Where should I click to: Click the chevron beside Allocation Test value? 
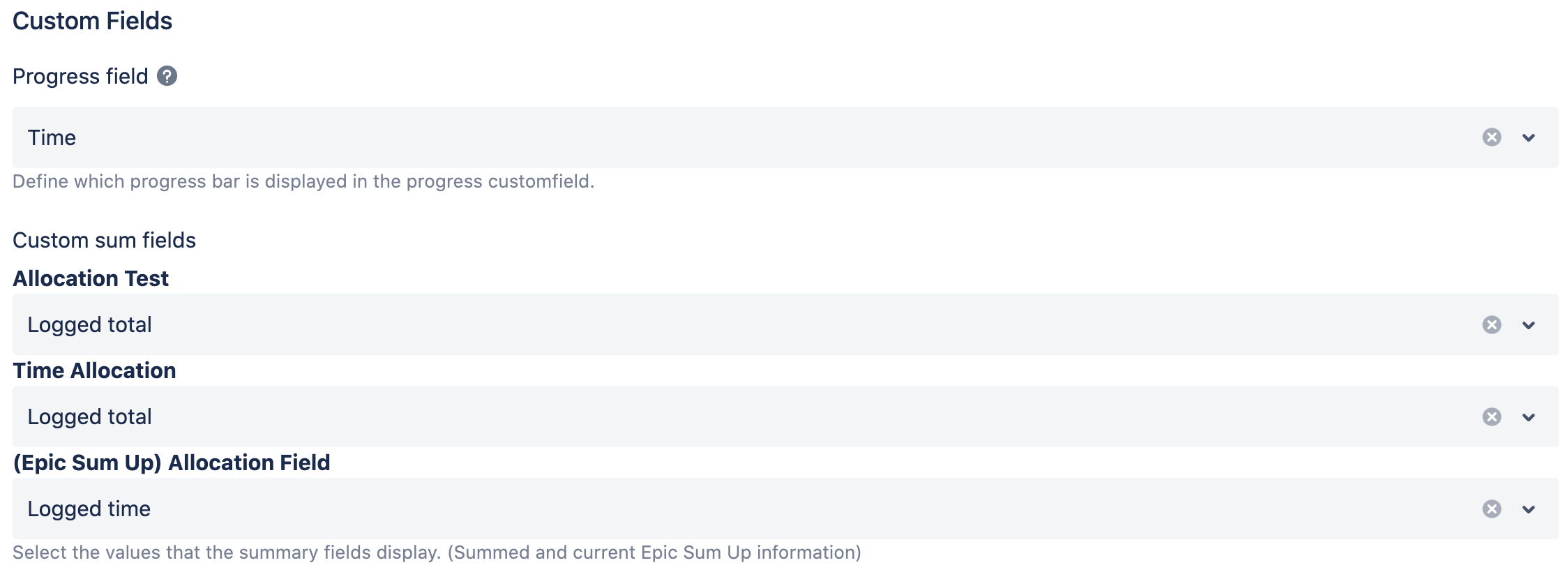[1529, 324]
